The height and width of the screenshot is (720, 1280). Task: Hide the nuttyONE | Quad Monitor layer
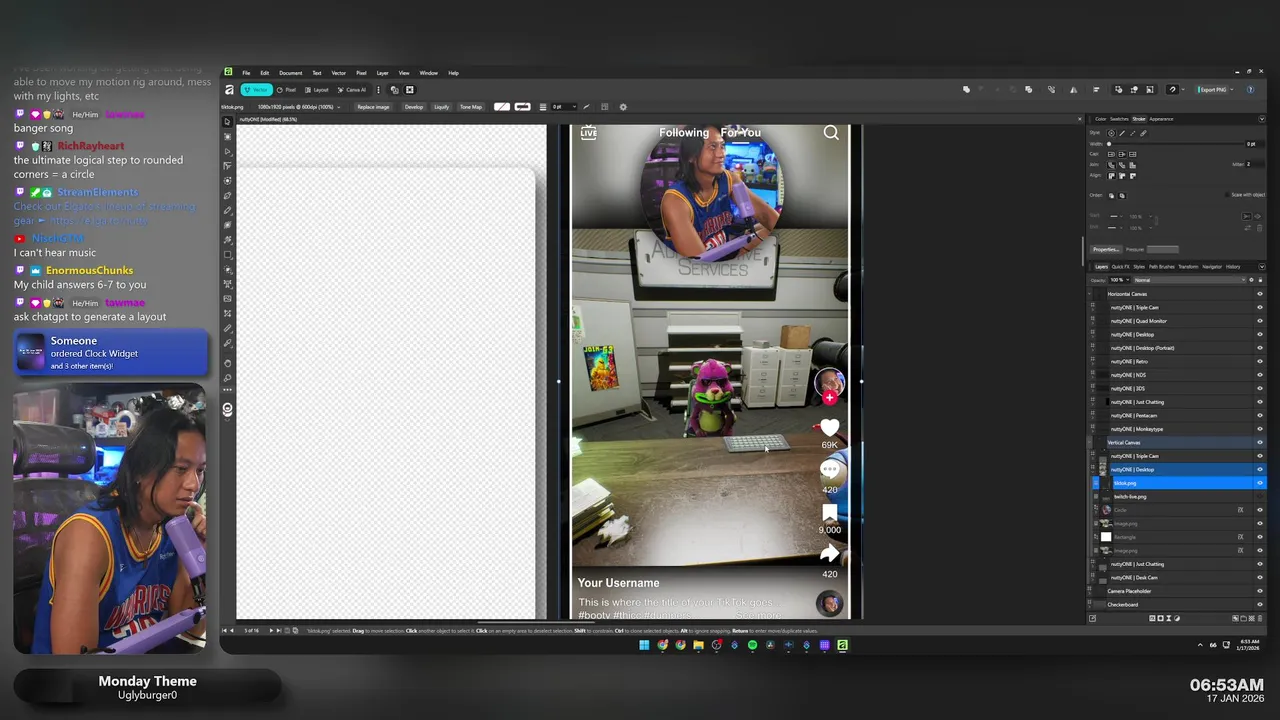click(1259, 321)
